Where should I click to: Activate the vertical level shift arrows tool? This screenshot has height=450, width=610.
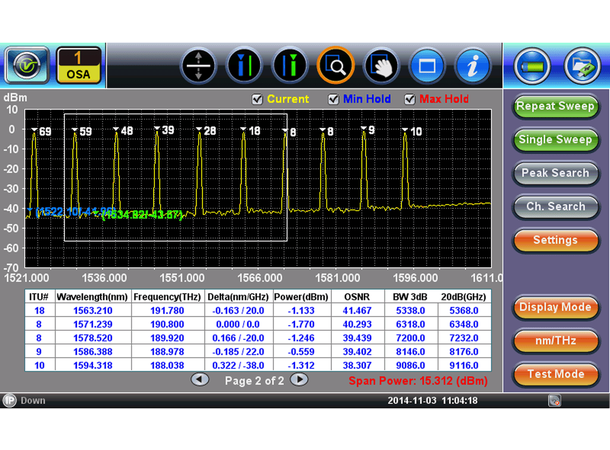tap(198, 66)
